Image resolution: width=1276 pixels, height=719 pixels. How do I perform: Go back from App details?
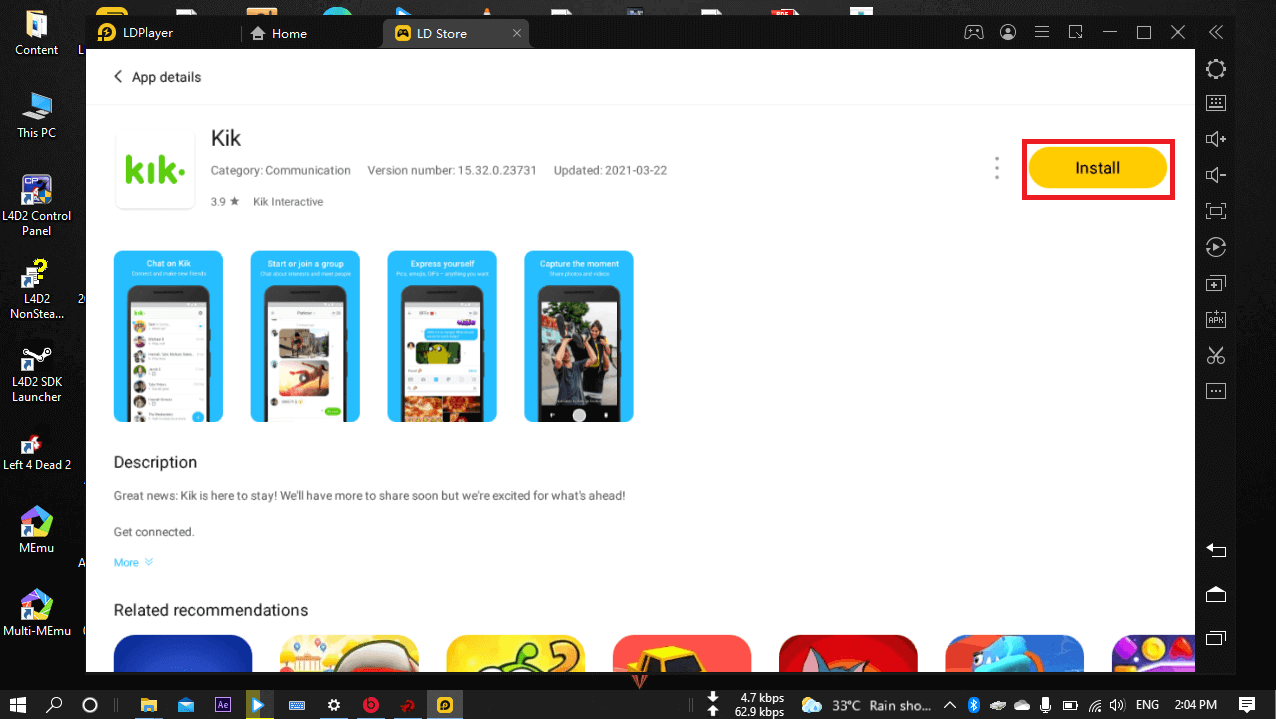118,77
